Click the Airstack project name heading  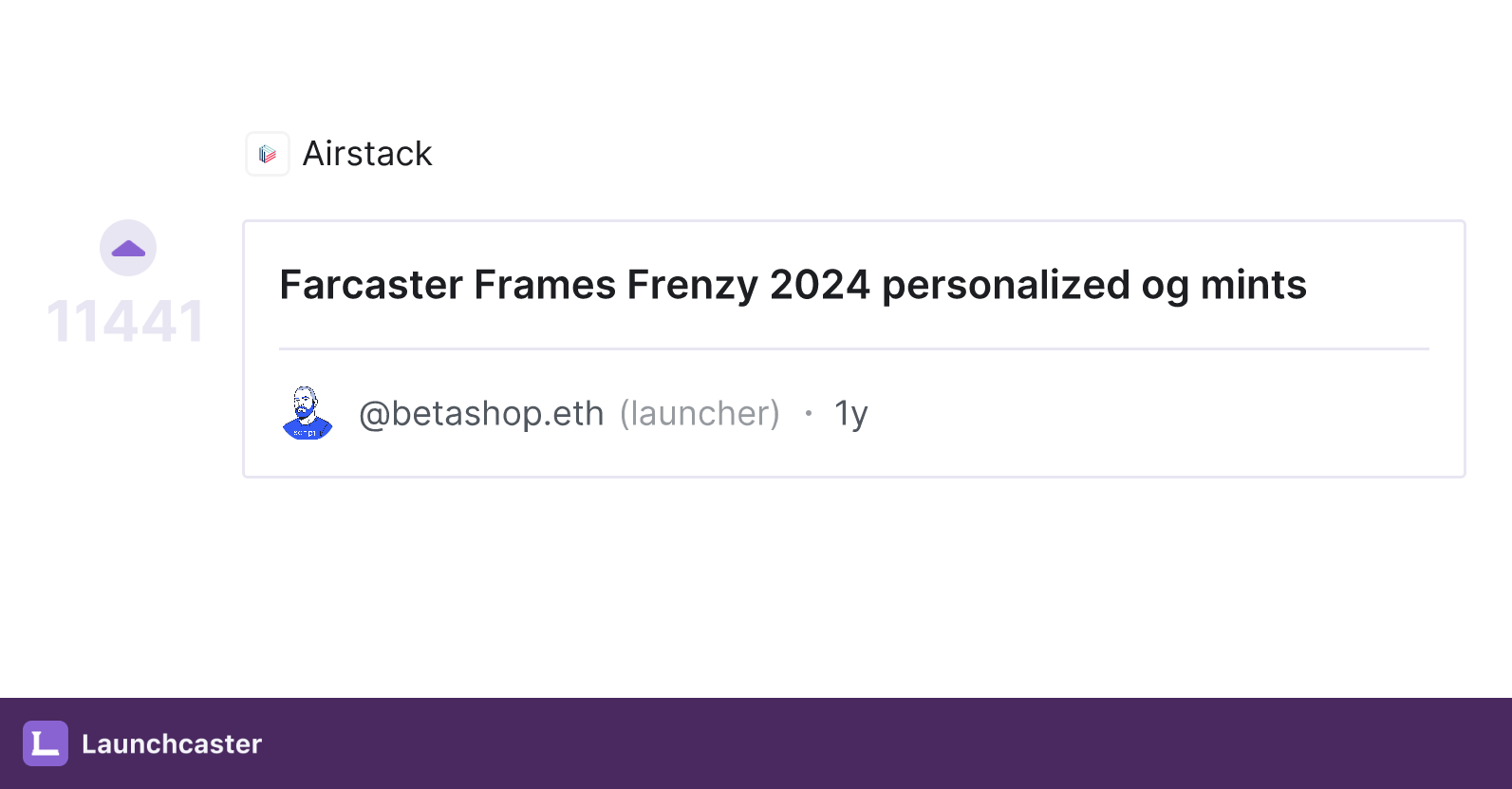click(367, 153)
